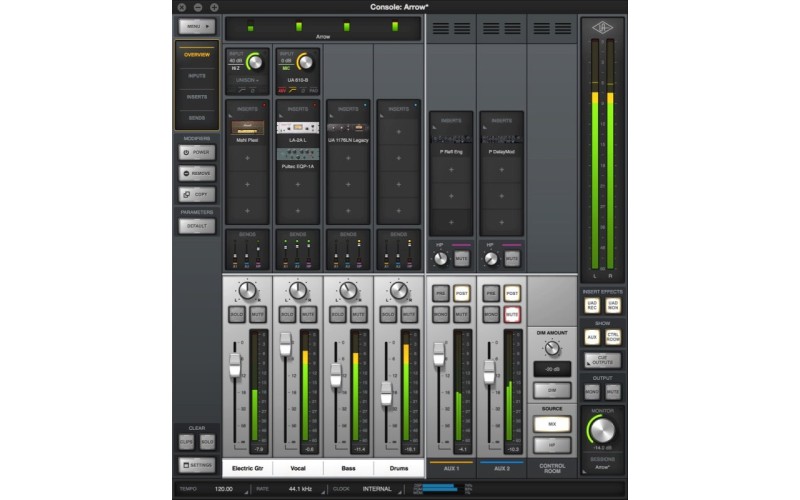Screen dimensions: 800x500
Task: Toggle 48V phantom power on Vocal
Action: 282,90
